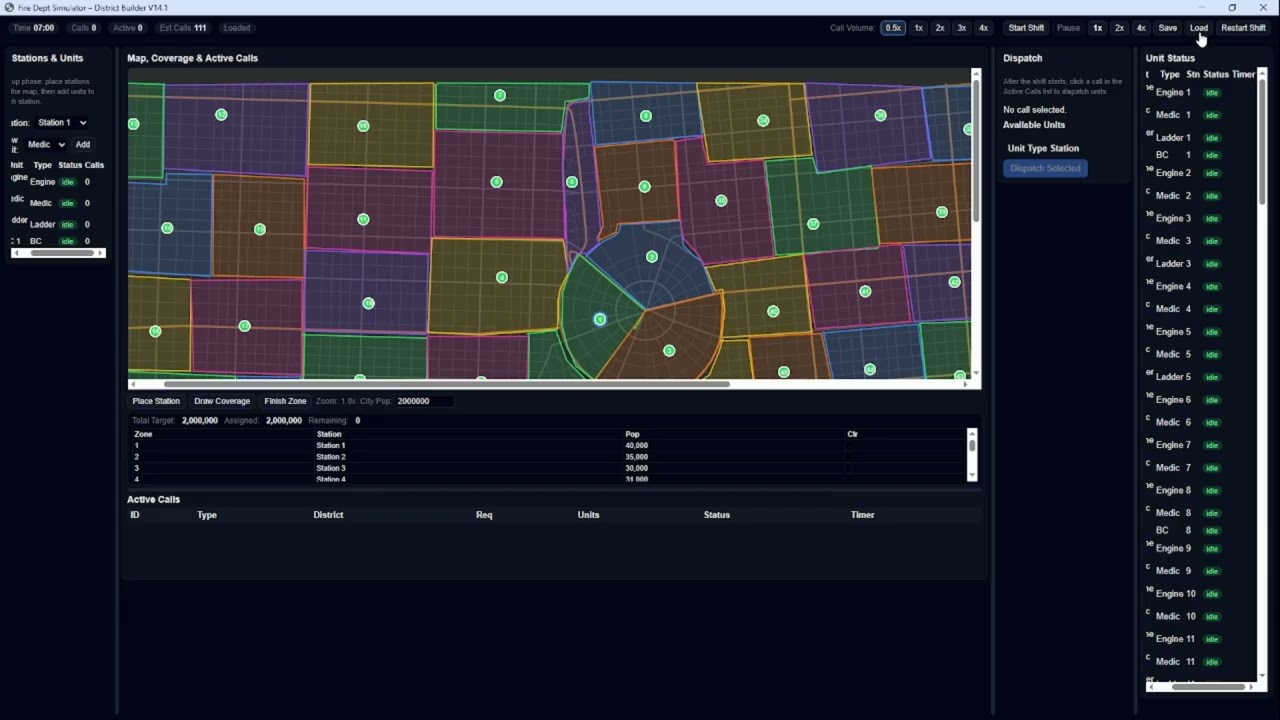Click the Pop column header in the zone table
This screenshot has height=720, width=1280.
tap(632, 434)
